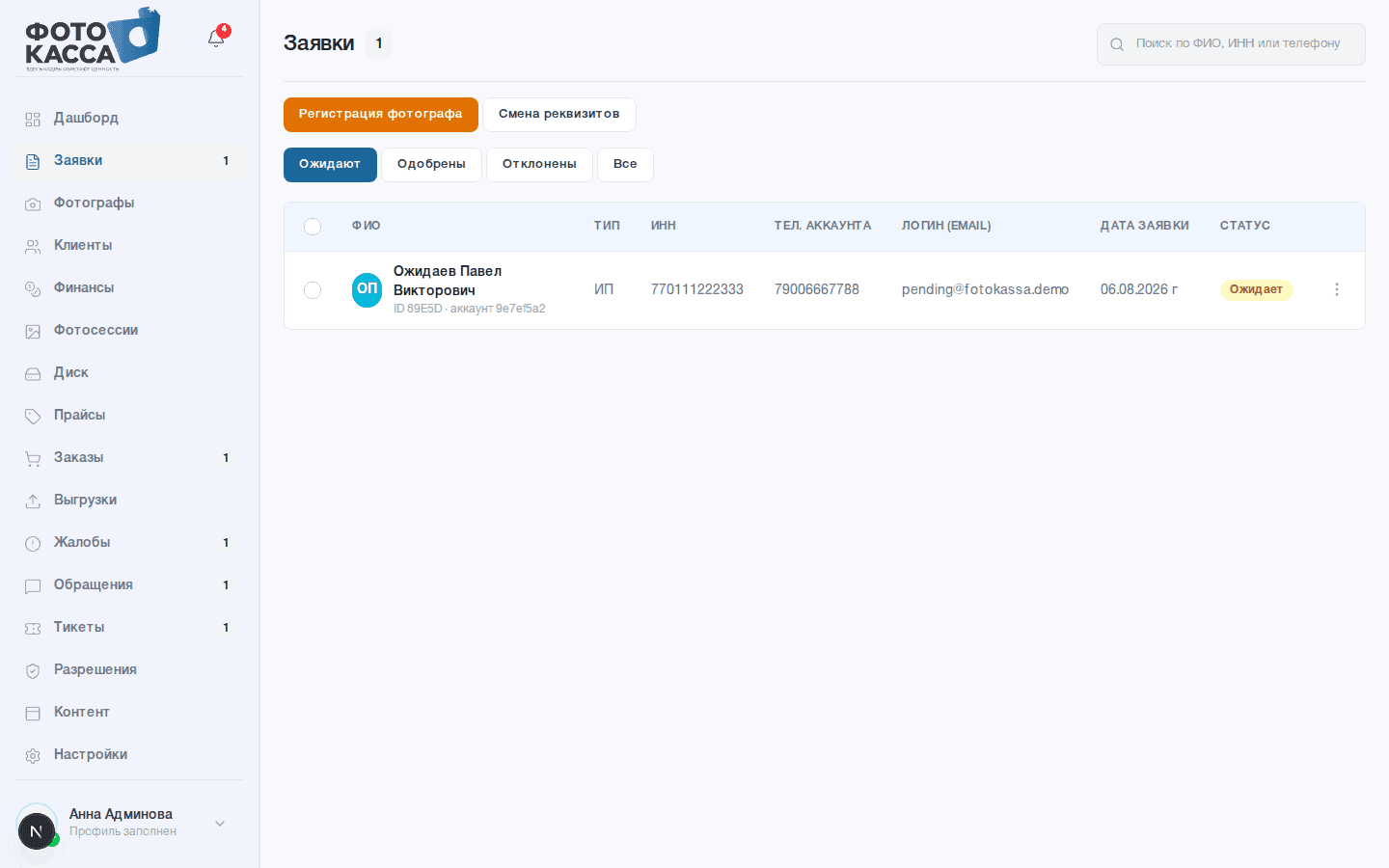Screen dimensions: 1389x868
Task: Click the ID 89E5D account line
Action: (470, 309)
